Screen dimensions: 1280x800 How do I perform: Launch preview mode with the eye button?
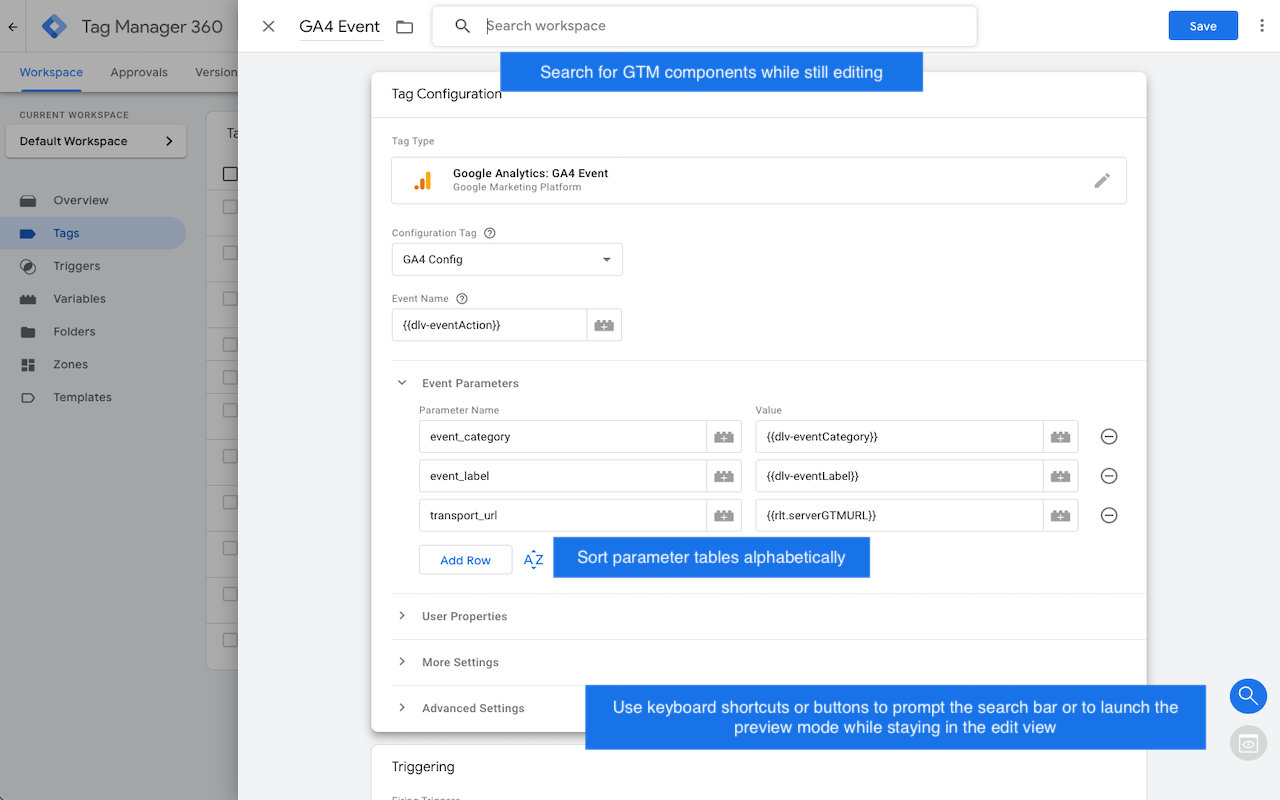(1248, 744)
